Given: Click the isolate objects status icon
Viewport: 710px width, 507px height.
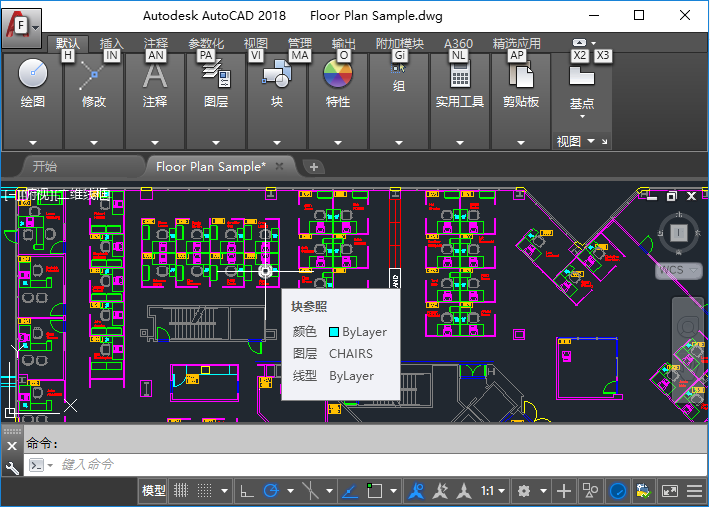Looking at the screenshot, I should tap(590, 491).
